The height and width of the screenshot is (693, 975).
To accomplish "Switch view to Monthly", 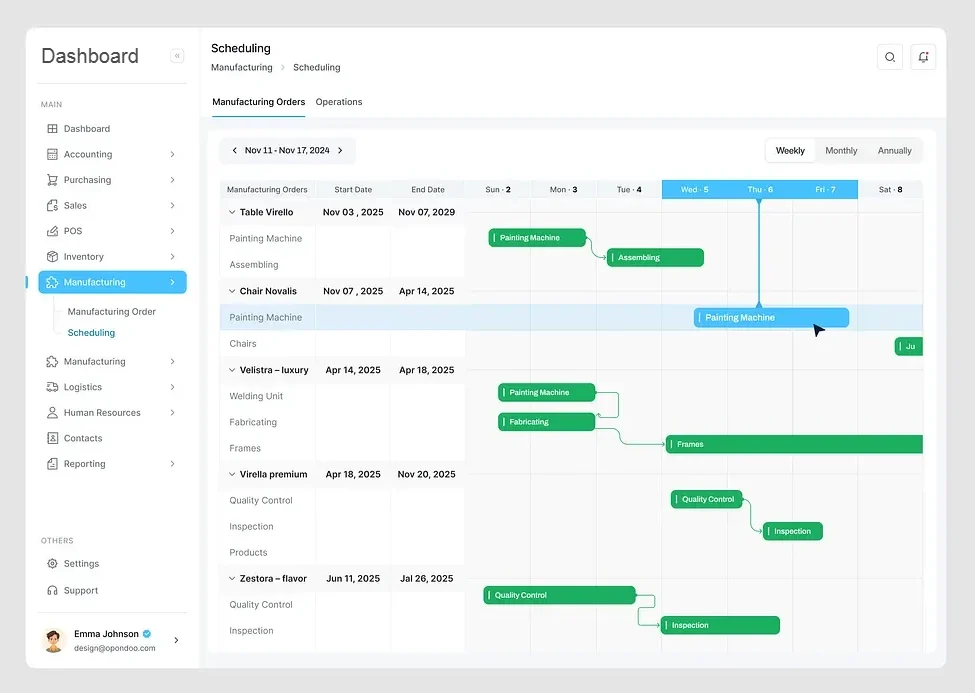I will pos(841,151).
